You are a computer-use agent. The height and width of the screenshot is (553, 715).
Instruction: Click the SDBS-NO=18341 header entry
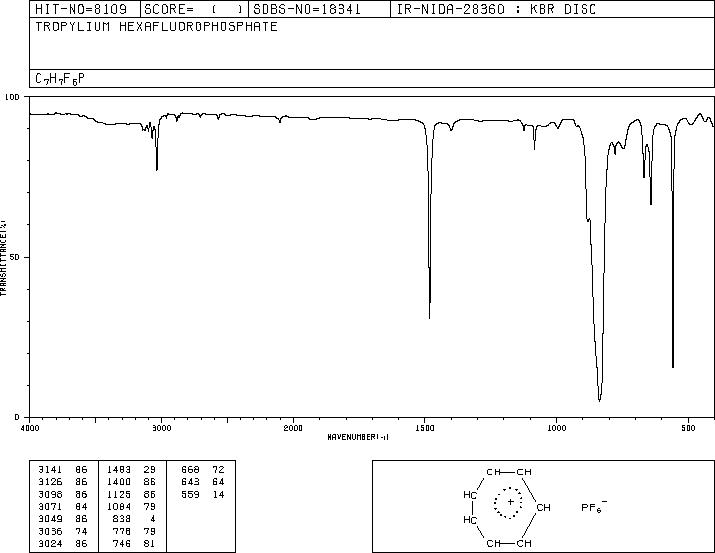tap(307, 10)
